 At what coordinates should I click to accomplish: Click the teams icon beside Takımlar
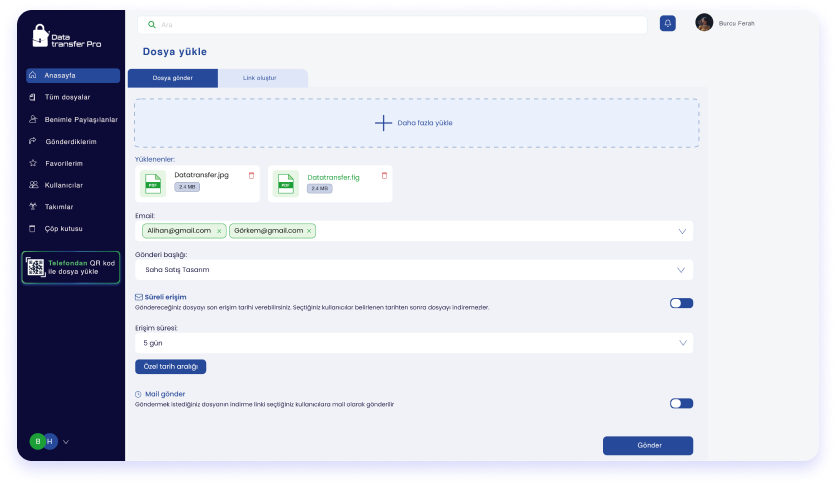pyautogui.click(x=33, y=206)
